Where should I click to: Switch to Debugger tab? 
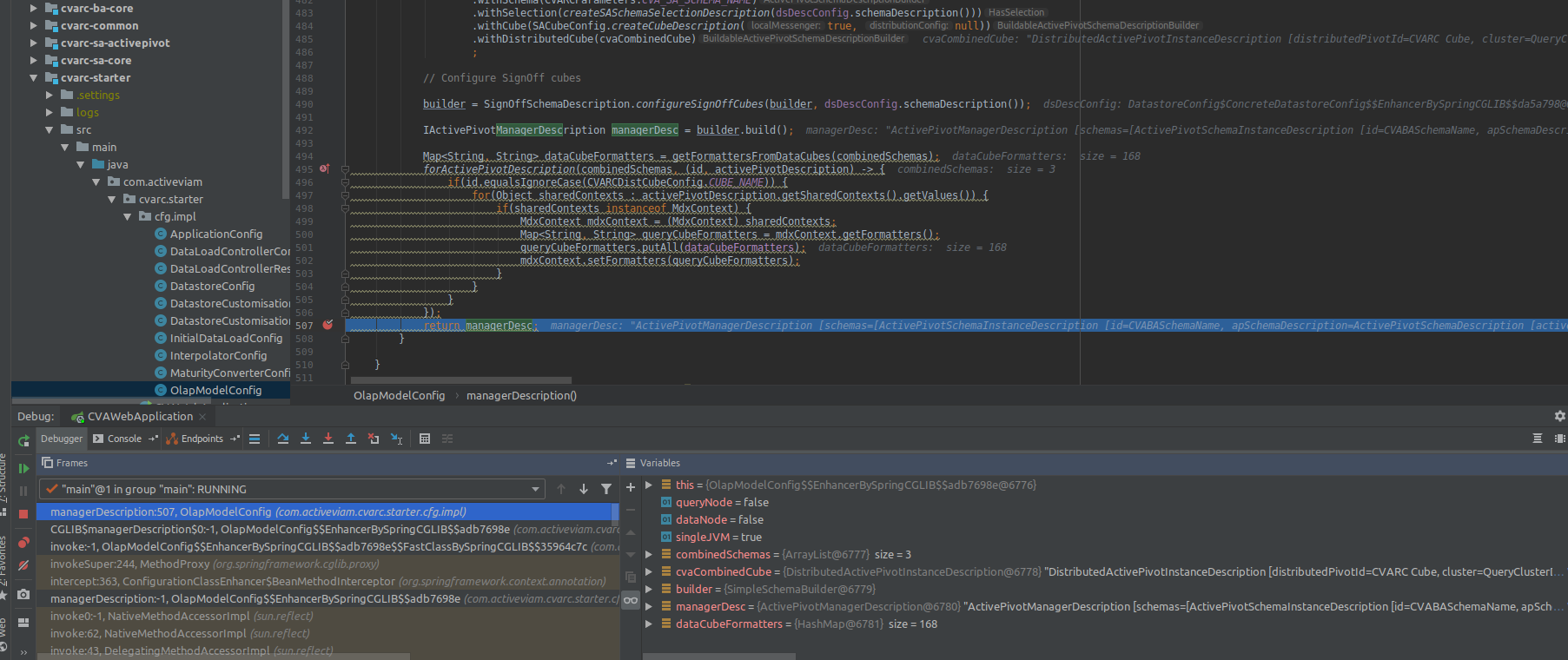[62, 439]
